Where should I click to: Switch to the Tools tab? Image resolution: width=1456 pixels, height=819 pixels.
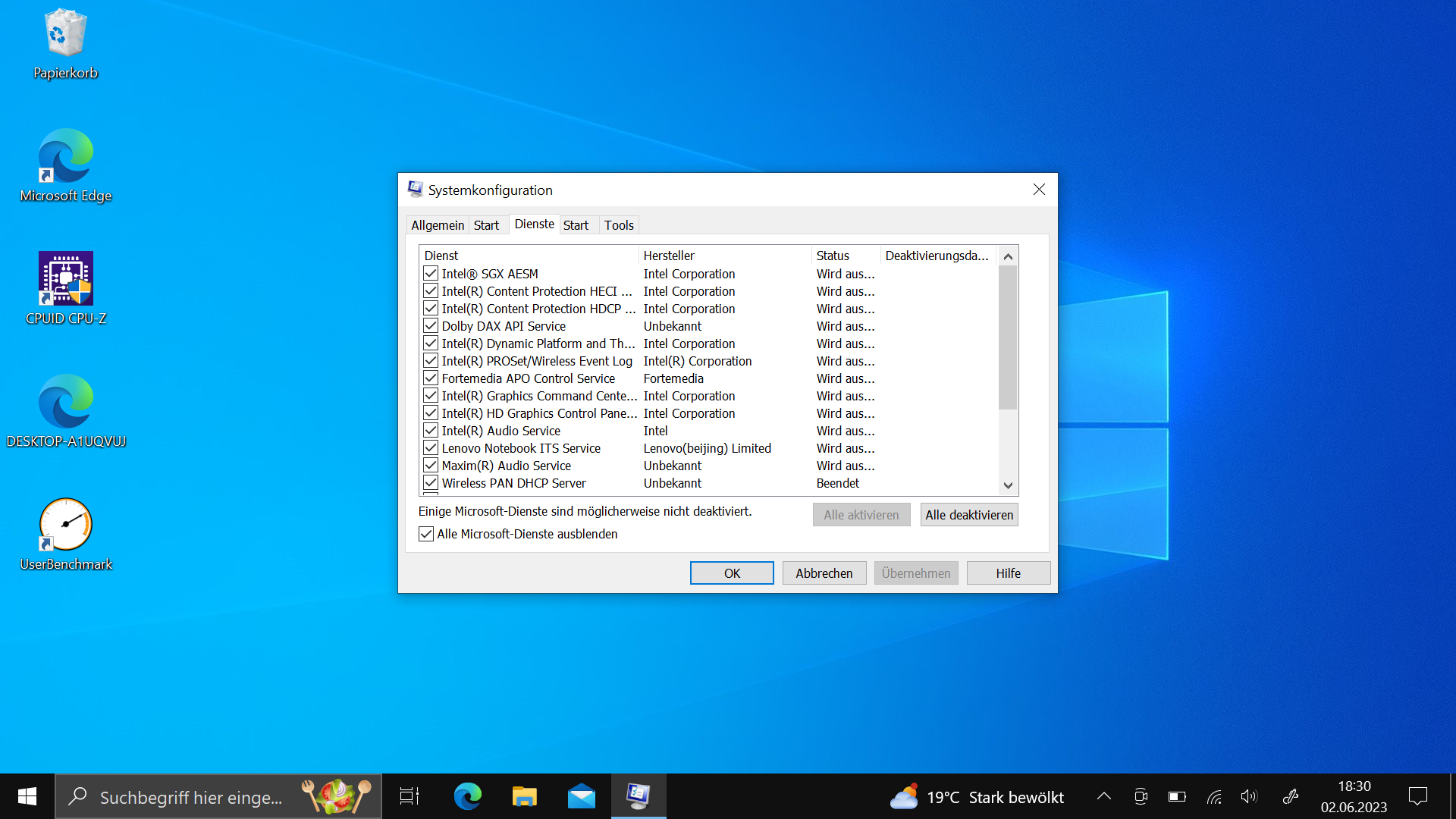pyautogui.click(x=619, y=225)
